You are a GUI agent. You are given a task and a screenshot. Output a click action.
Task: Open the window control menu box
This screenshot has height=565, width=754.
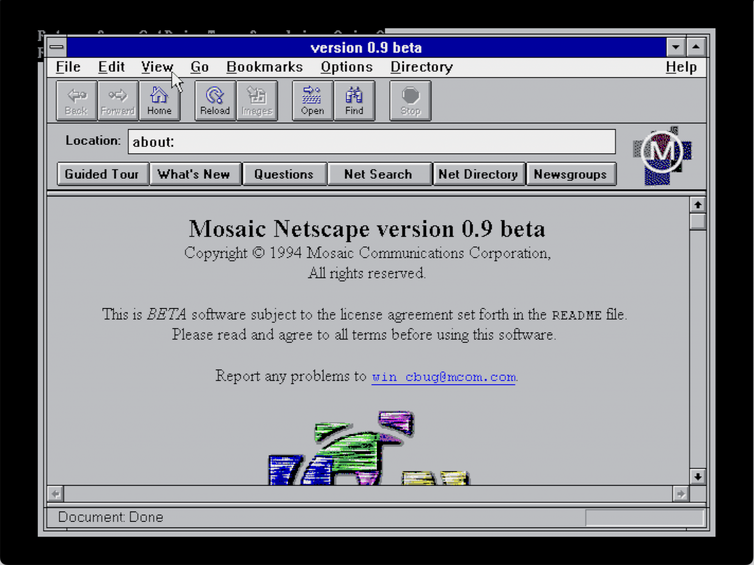[x=56, y=47]
